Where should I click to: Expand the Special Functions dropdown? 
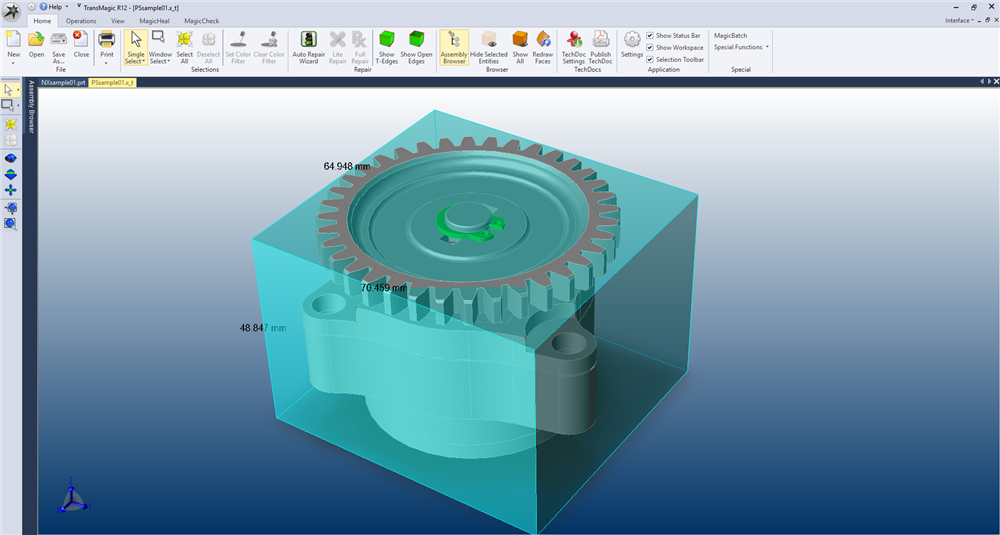(x=741, y=47)
